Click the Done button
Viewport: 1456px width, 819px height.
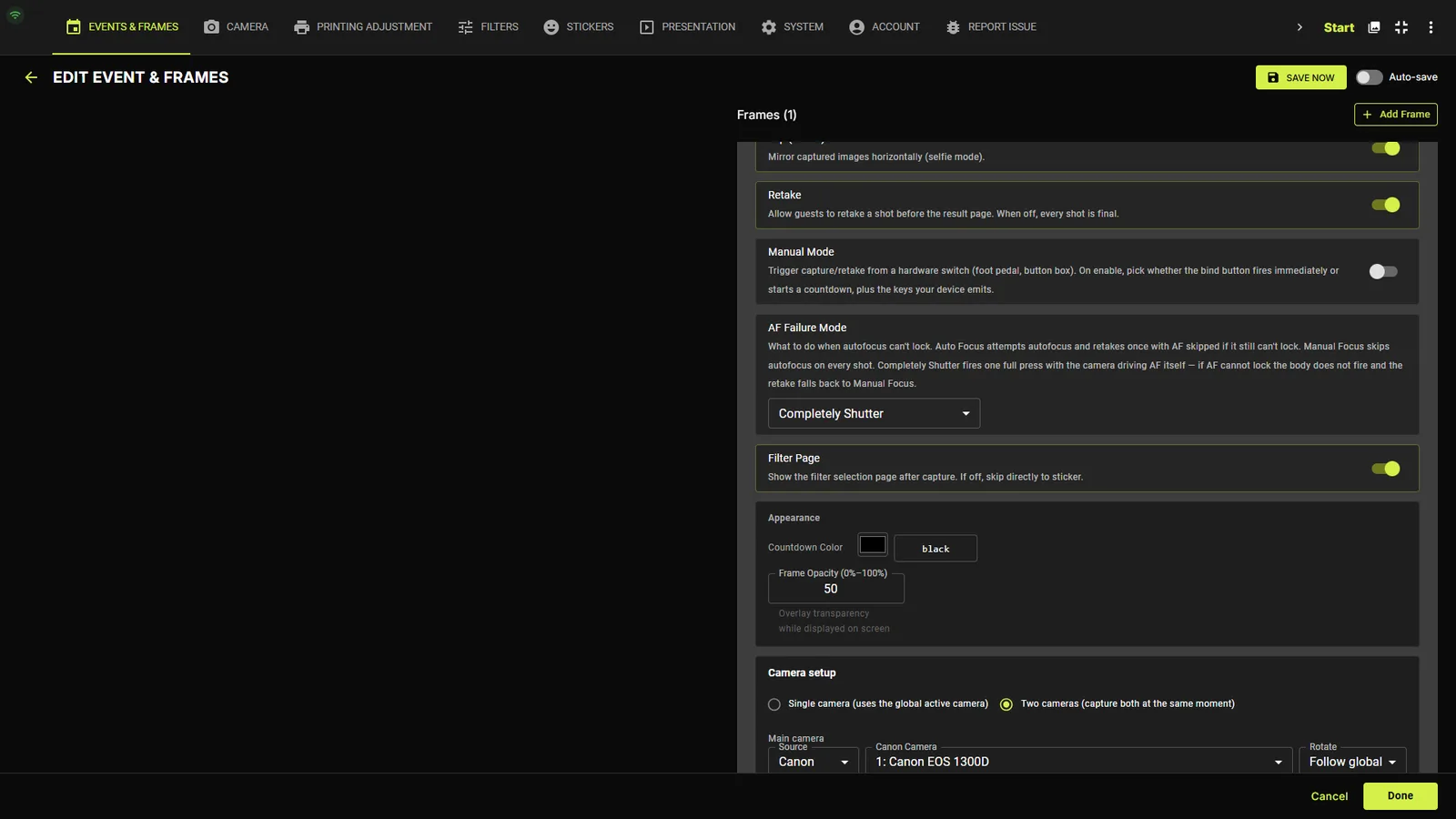(x=1400, y=796)
